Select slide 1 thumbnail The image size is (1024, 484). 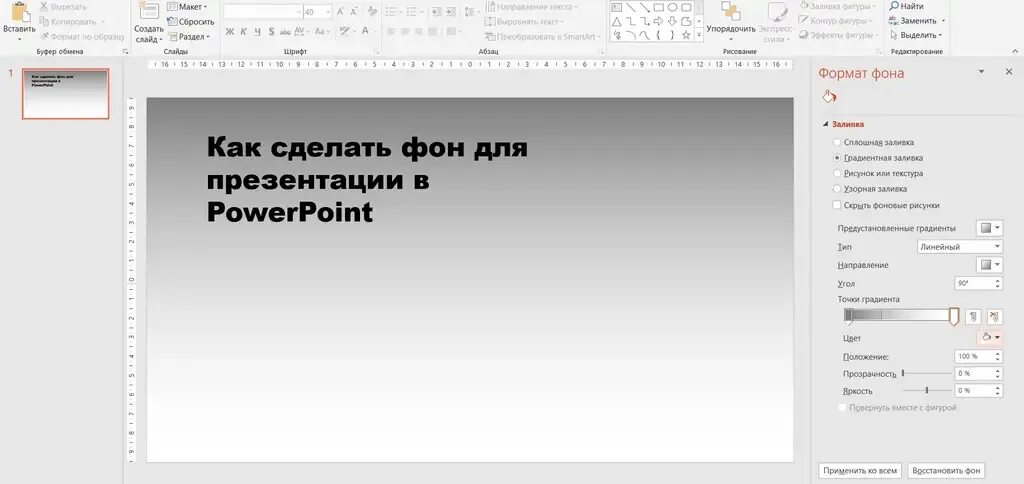(65, 94)
